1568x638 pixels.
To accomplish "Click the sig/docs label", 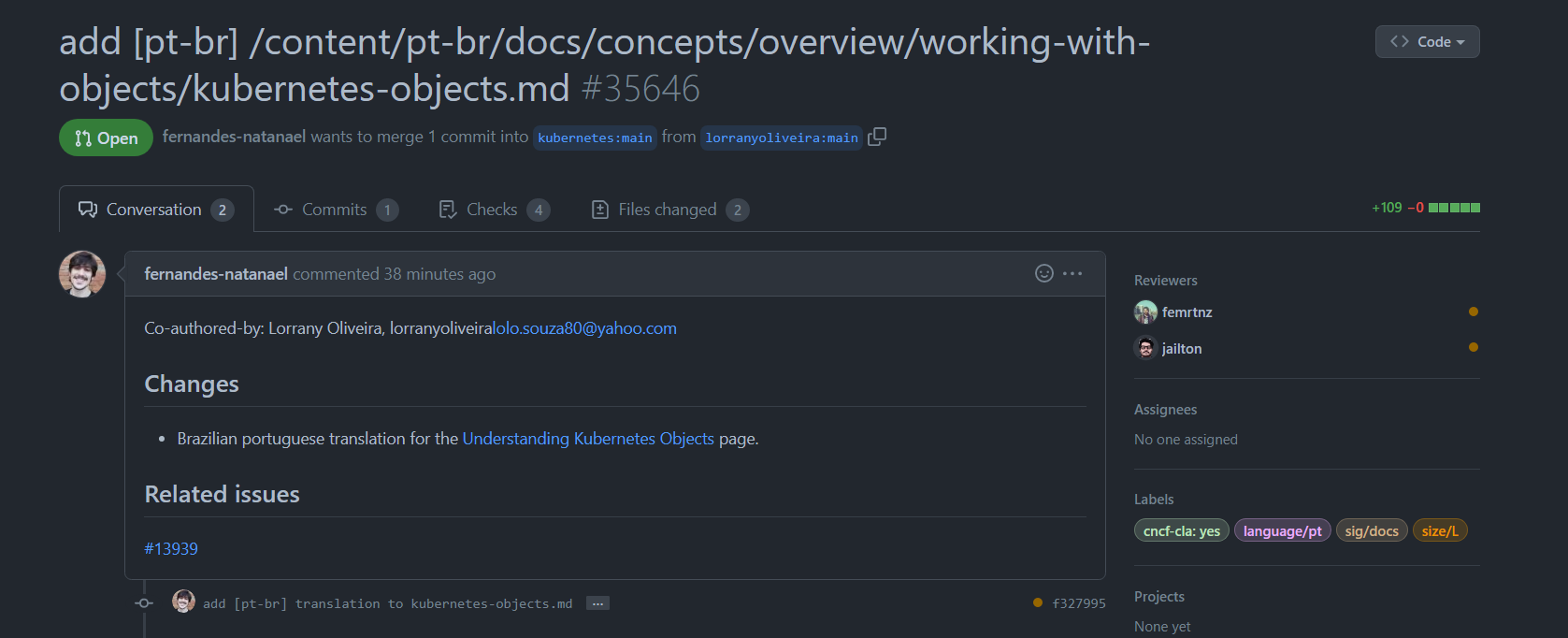I will pos(1372,531).
